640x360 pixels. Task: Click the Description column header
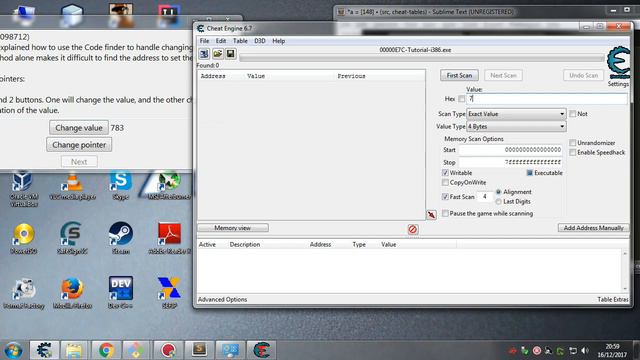tap(245, 244)
